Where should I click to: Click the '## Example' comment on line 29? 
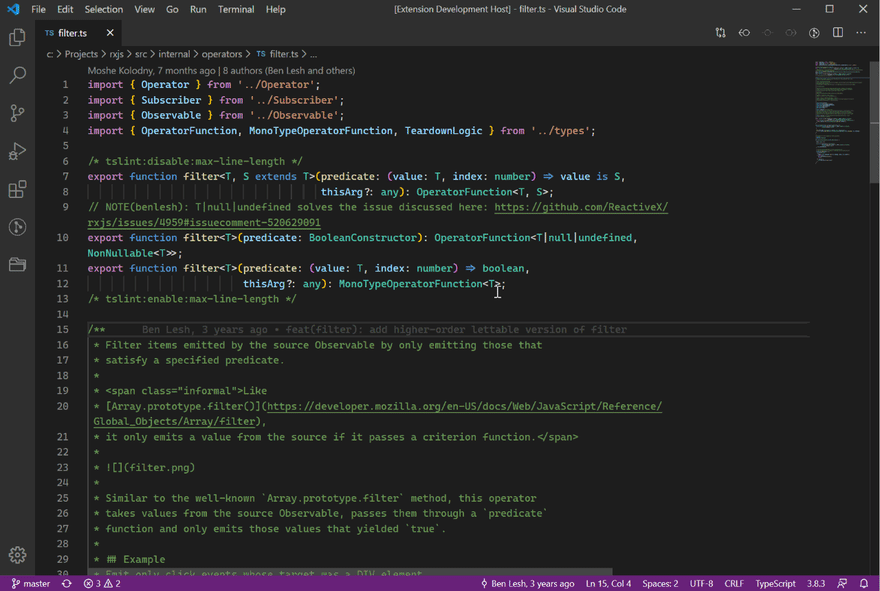(x=135, y=560)
